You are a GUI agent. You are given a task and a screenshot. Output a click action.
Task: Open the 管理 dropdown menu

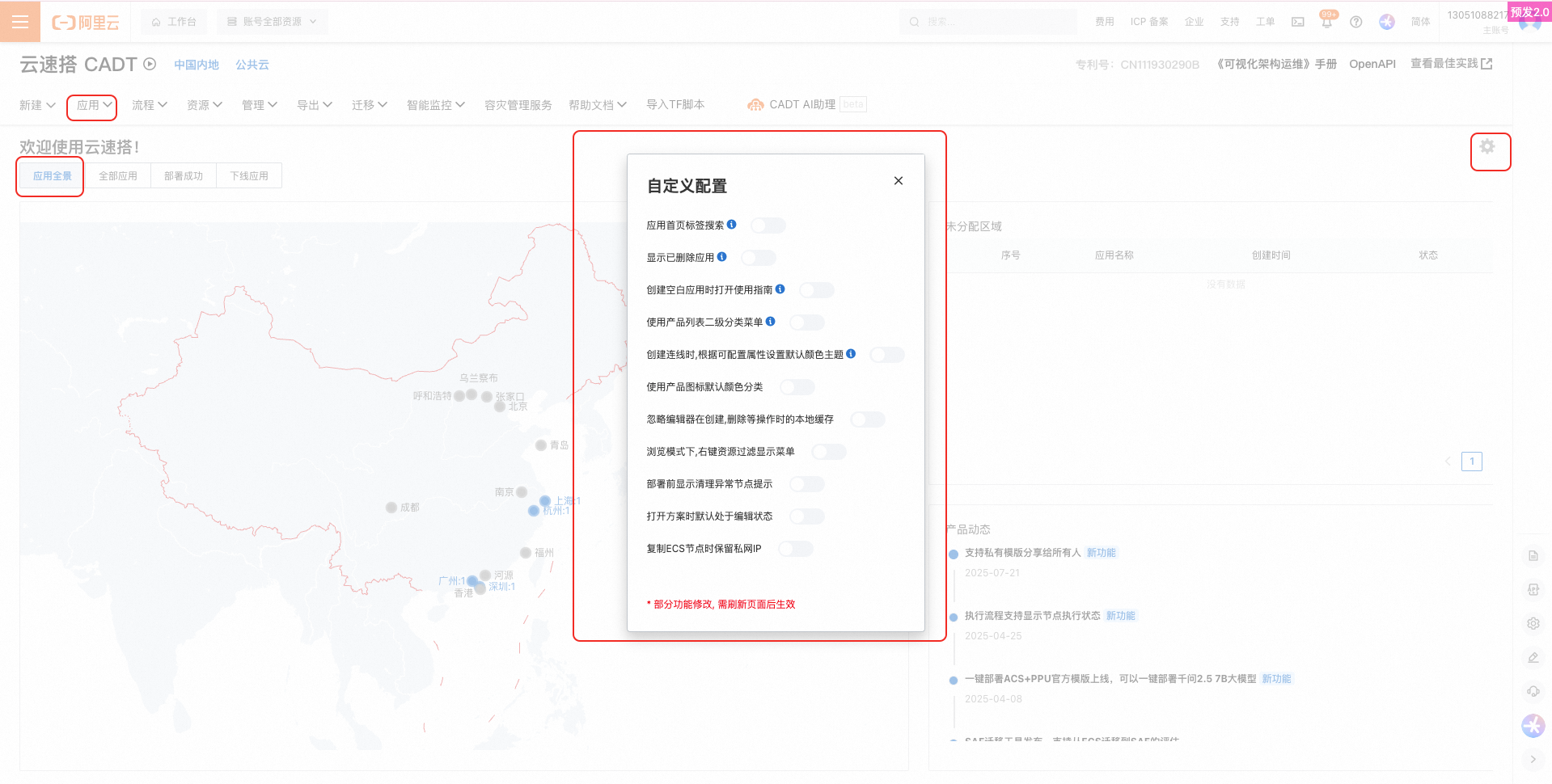point(260,105)
